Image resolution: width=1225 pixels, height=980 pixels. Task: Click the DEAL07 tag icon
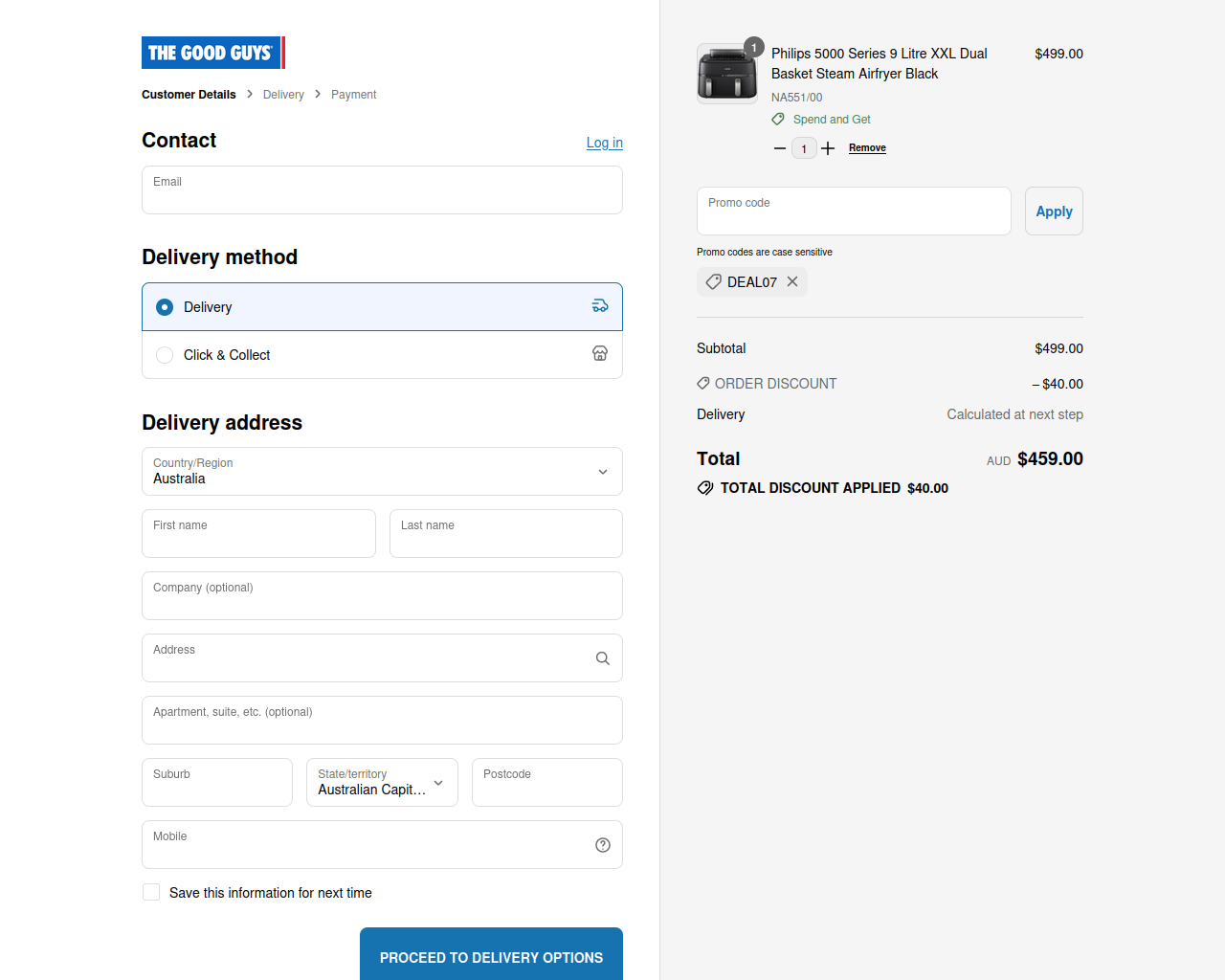[x=714, y=281]
